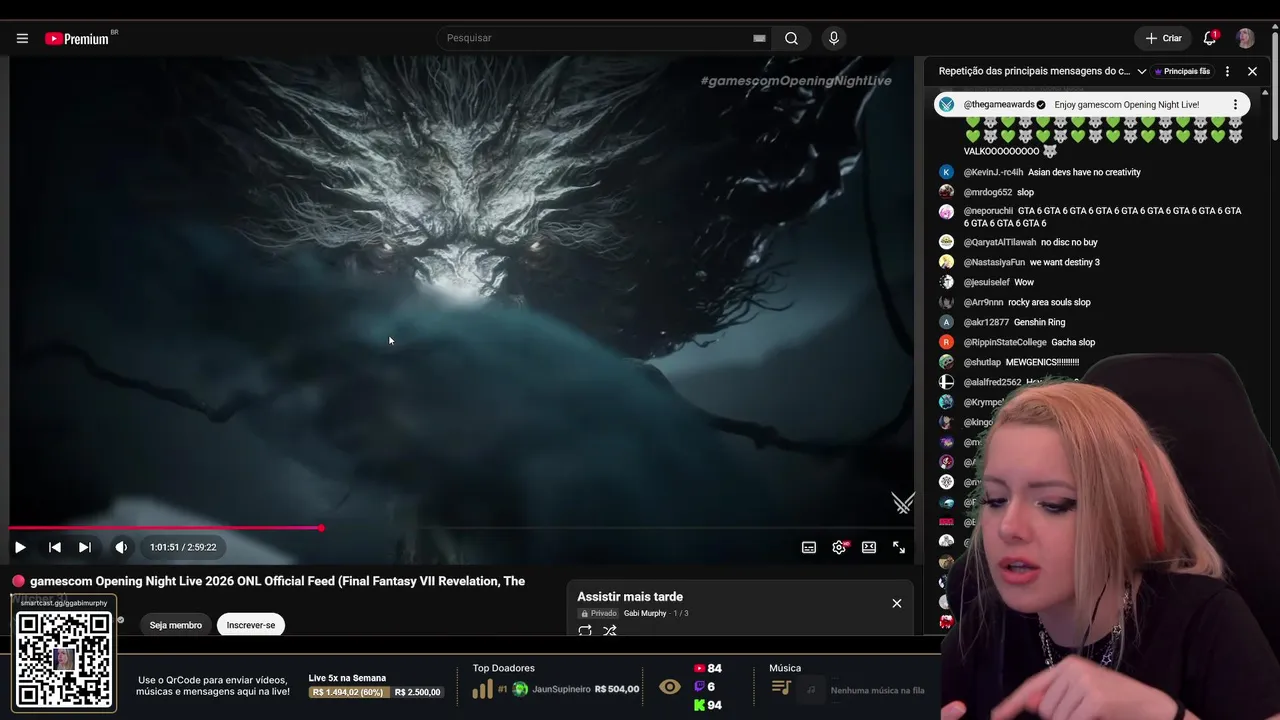Click the #gamescomOpeningNightLive hashtag overlay

coord(796,80)
